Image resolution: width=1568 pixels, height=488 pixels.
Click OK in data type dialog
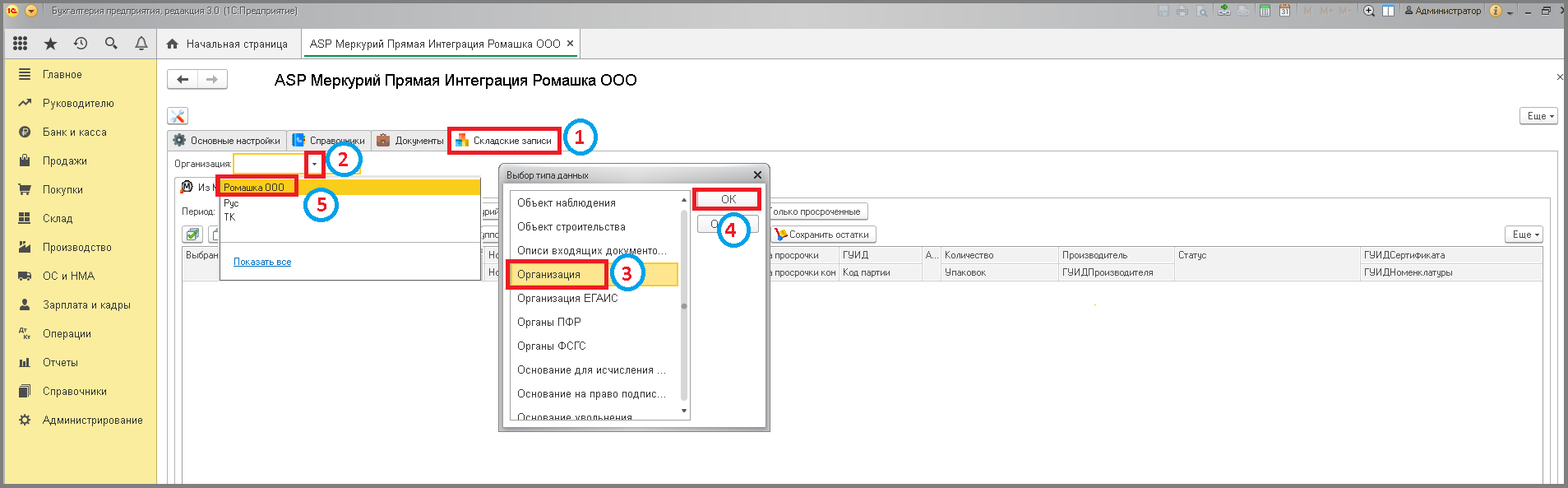click(728, 199)
